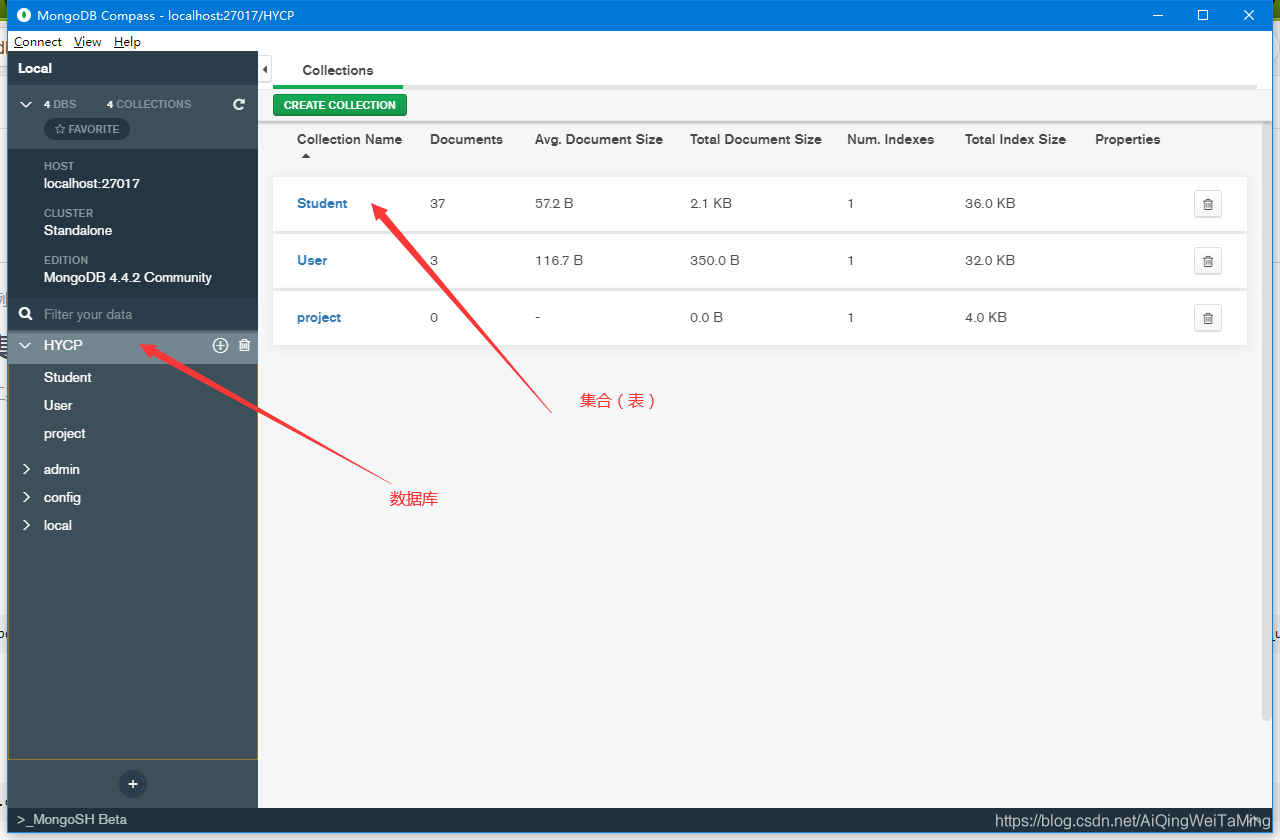This screenshot has height=840, width=1280.
Task: Refresh the databases list
Action: click(x=239, y=104)
